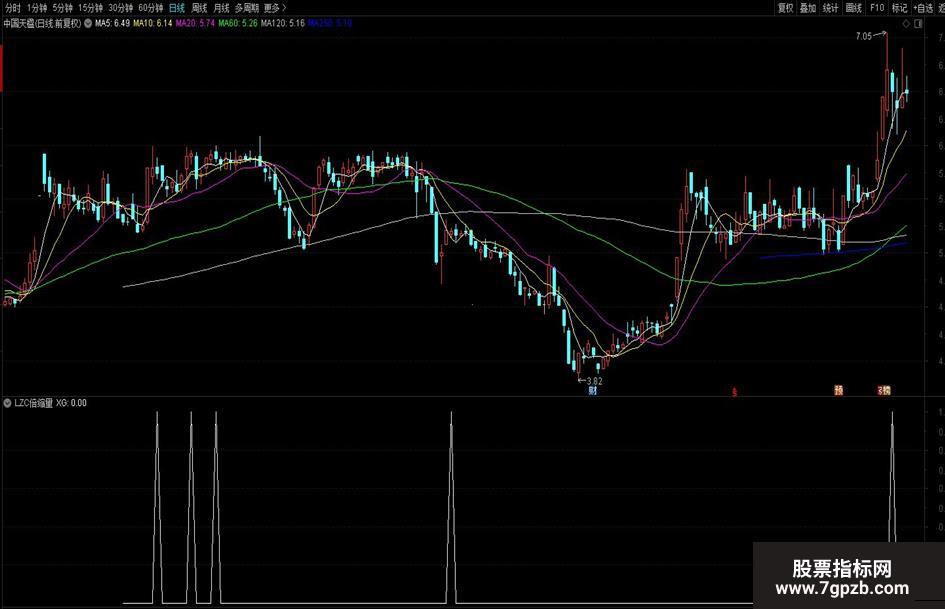Open the 统计 statistics button
The height and width of the screenshot is (609, 945).
pyautogui.click(x=830, y=8)
